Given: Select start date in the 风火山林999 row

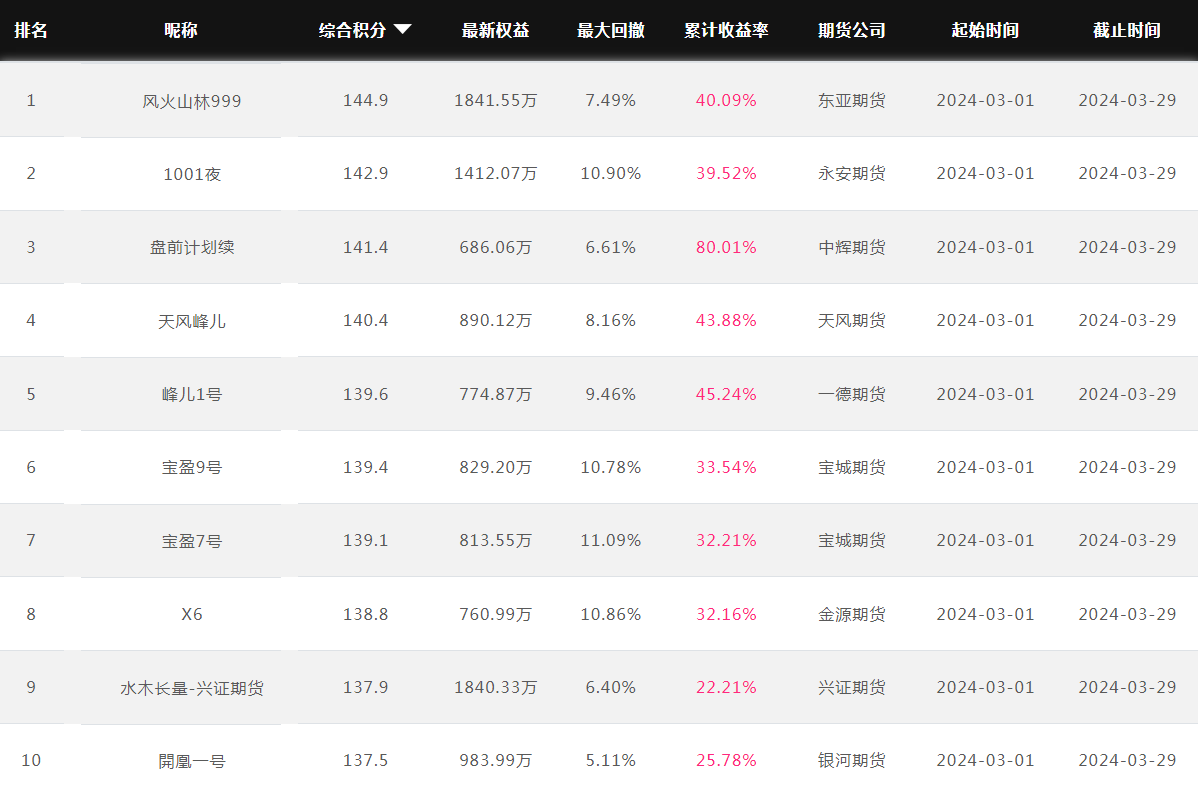Looking at the screenshot, I should pyautogui.click(x=985, y=100).
